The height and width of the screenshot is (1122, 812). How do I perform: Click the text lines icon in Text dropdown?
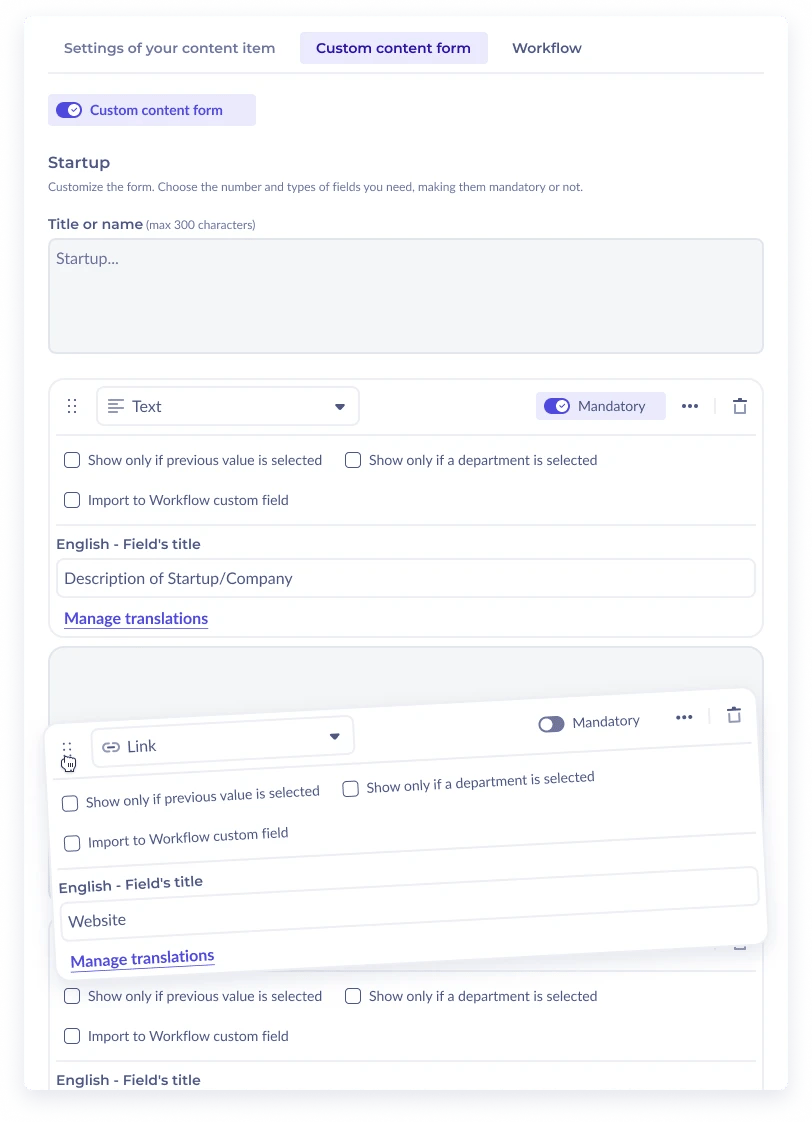116,406
